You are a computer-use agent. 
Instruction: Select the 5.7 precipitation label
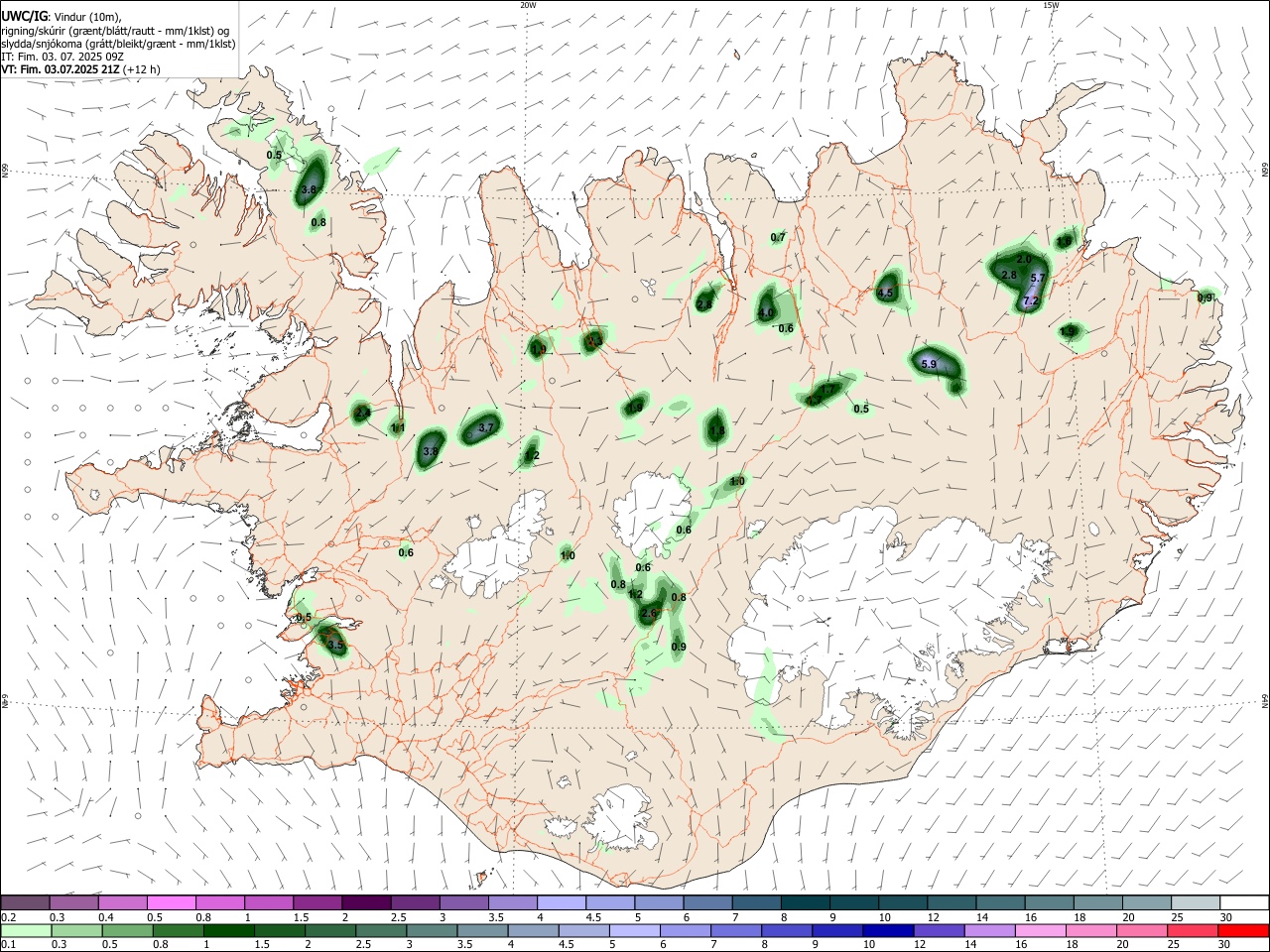coord(1038,278)
